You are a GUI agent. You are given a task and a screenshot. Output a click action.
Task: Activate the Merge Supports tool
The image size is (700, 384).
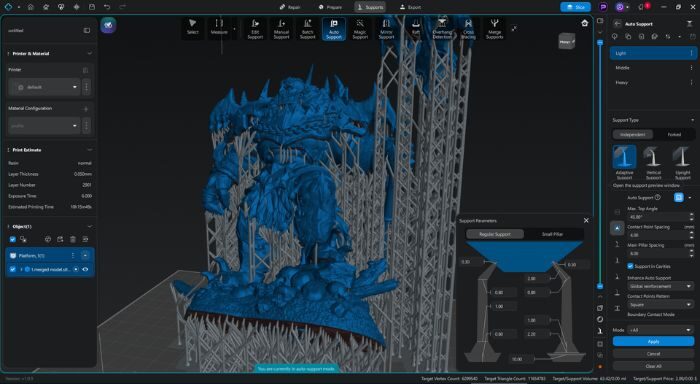tap(494, 29)
